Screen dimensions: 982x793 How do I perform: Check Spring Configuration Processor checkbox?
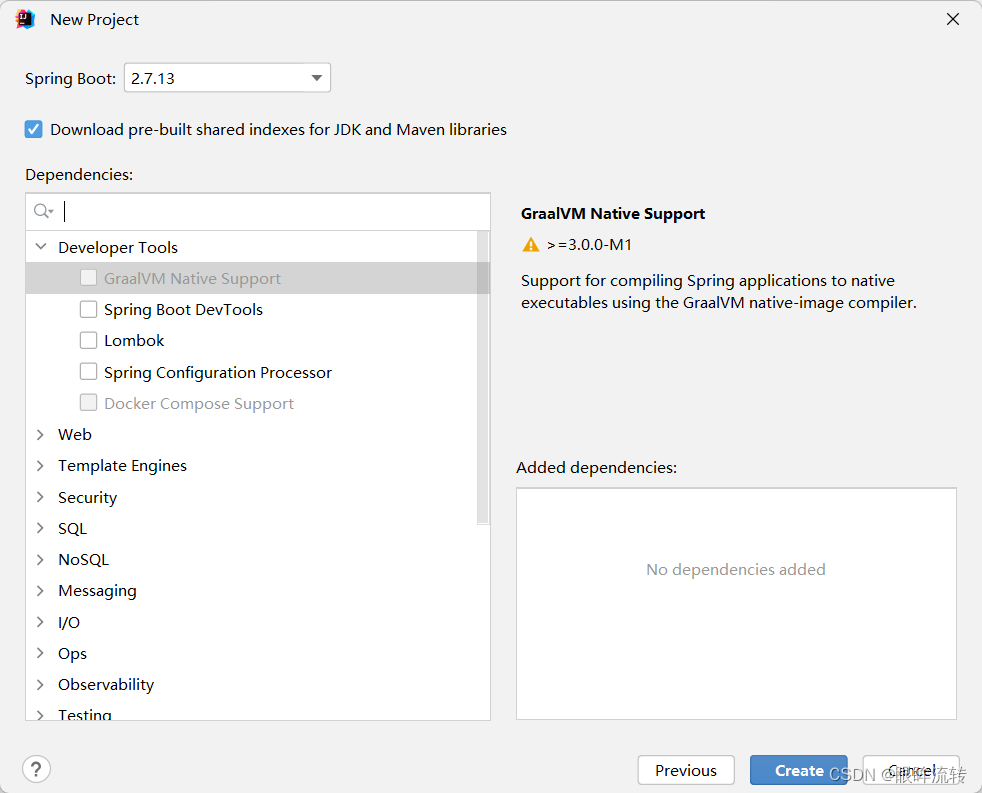click(88, 371)
